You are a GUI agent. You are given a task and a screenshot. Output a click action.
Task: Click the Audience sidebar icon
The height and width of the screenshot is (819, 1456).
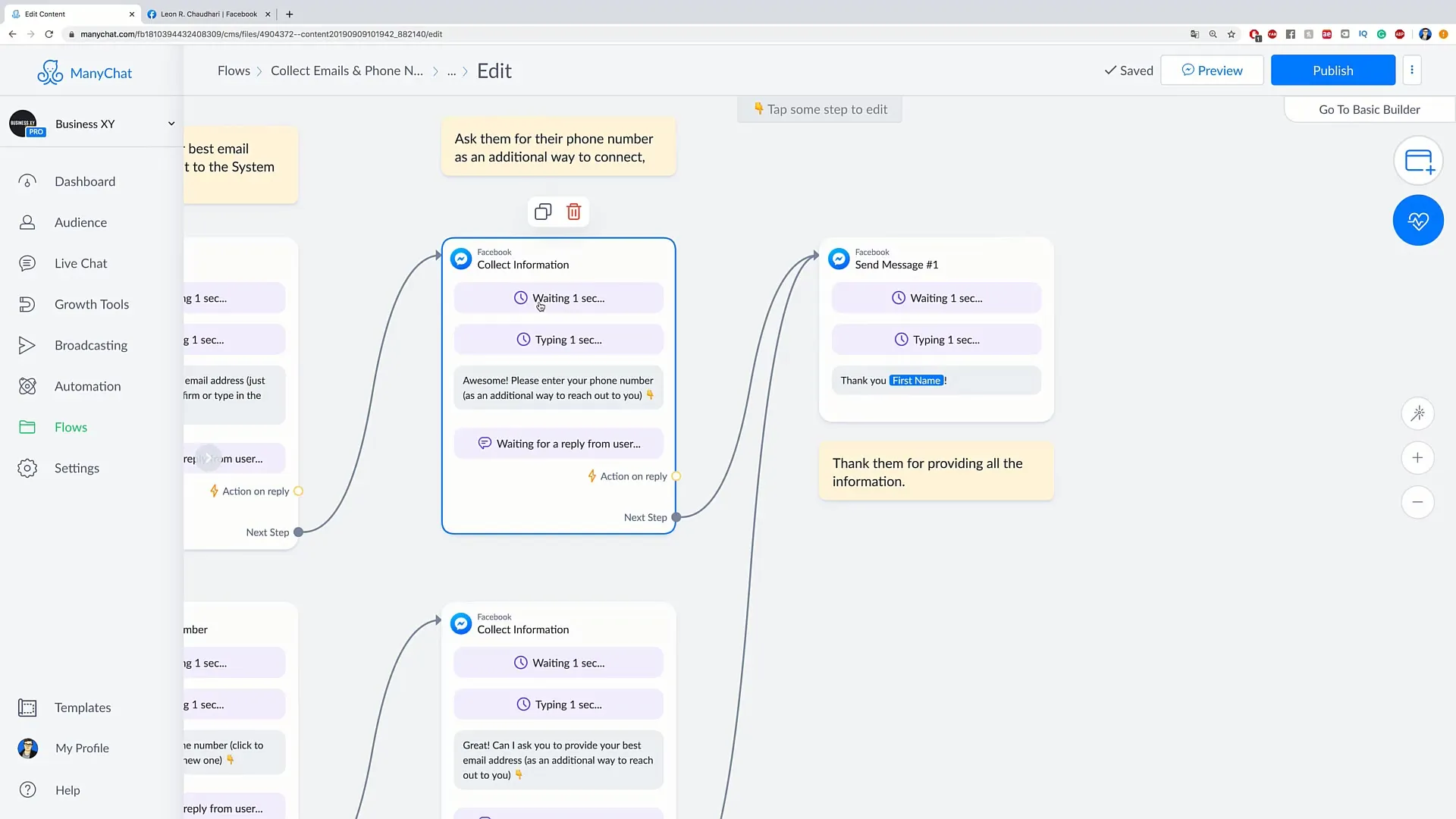click(28, 222)
